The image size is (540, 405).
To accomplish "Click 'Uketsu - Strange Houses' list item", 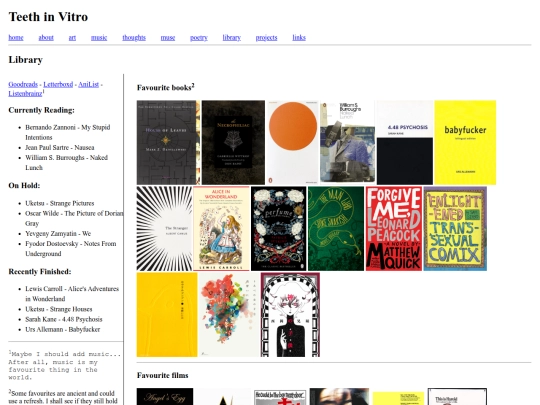I will (x=59, y=309).
